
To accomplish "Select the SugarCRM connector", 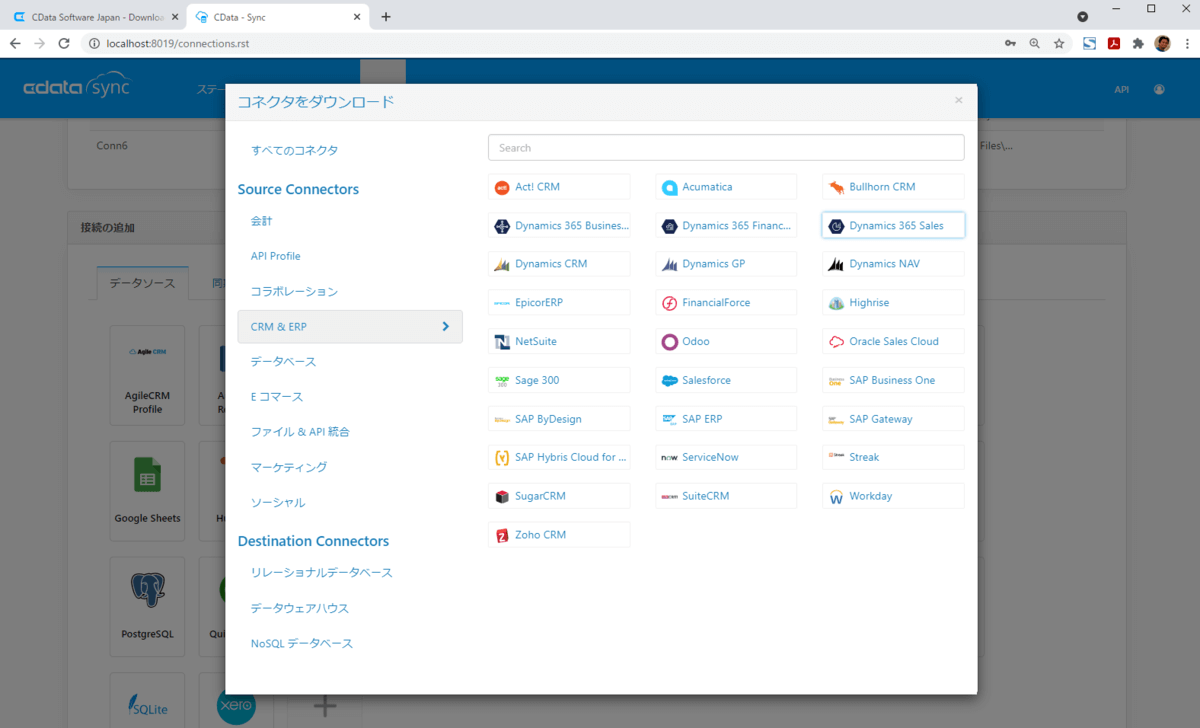I will tap(559, 496).
